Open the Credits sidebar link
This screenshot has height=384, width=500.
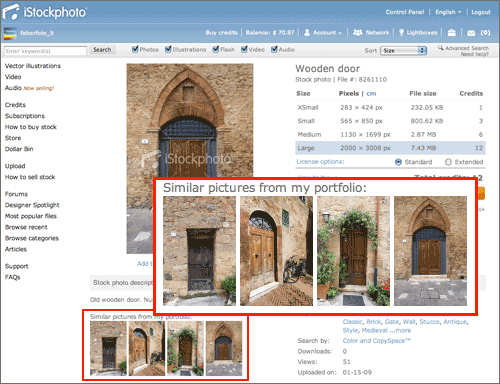[15, 105]
